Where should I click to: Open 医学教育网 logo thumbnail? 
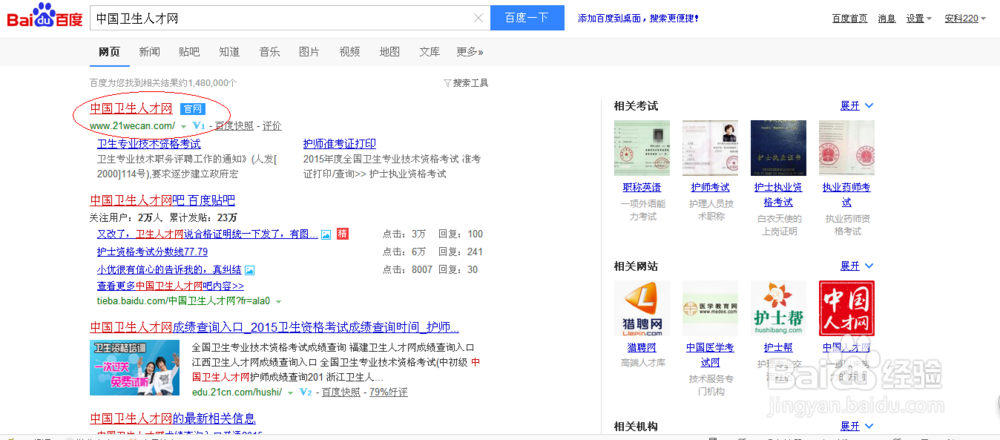(x=710, y=308)
